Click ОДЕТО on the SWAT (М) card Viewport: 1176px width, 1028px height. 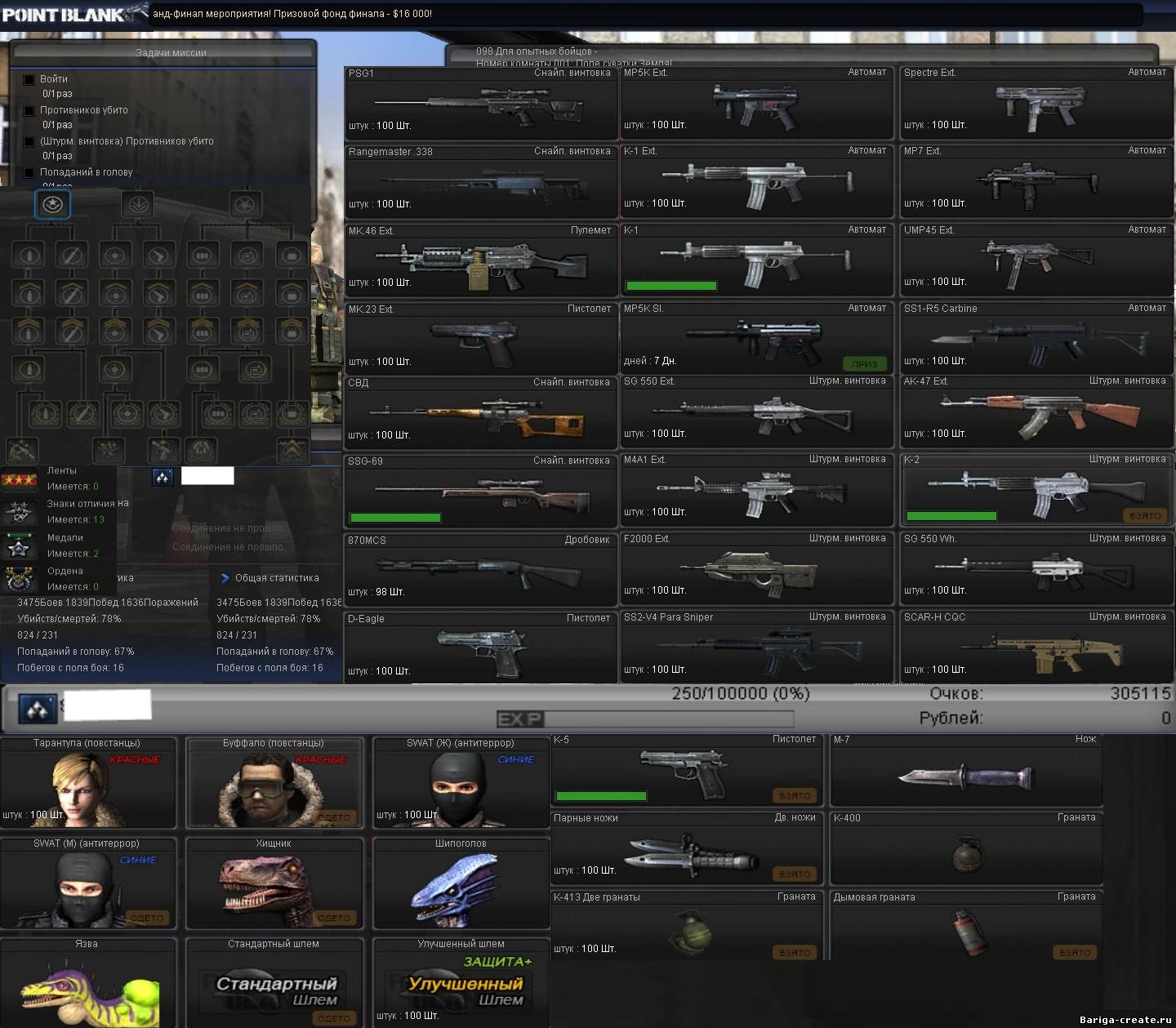[147, 918]
